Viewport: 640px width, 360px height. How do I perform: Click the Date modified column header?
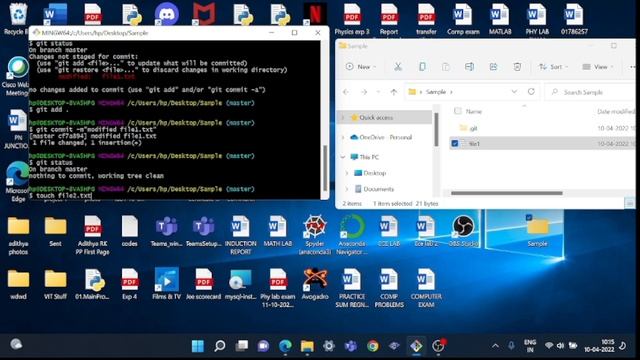pos(616,111)
